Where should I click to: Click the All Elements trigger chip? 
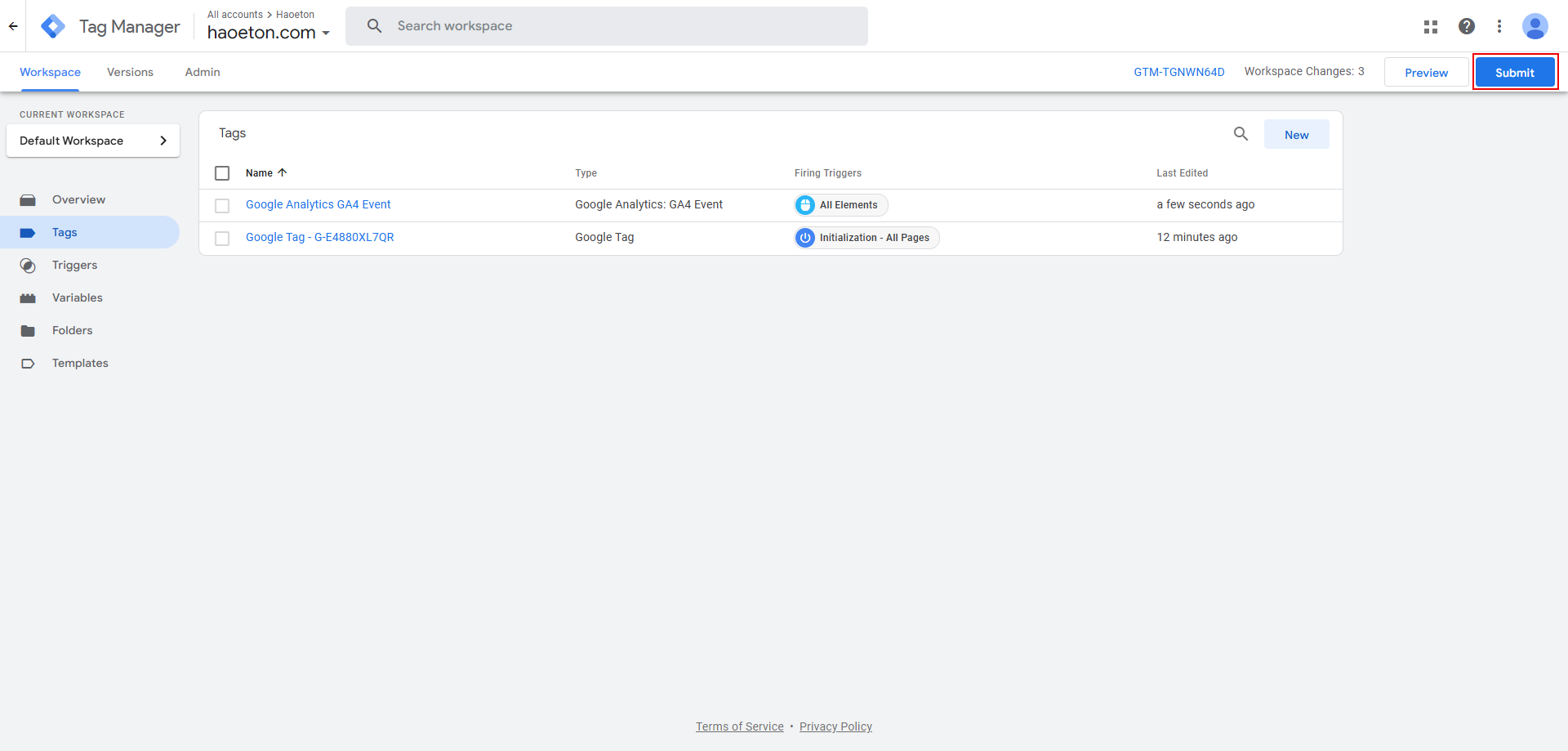pyautogui.click(x=841, y=205)
